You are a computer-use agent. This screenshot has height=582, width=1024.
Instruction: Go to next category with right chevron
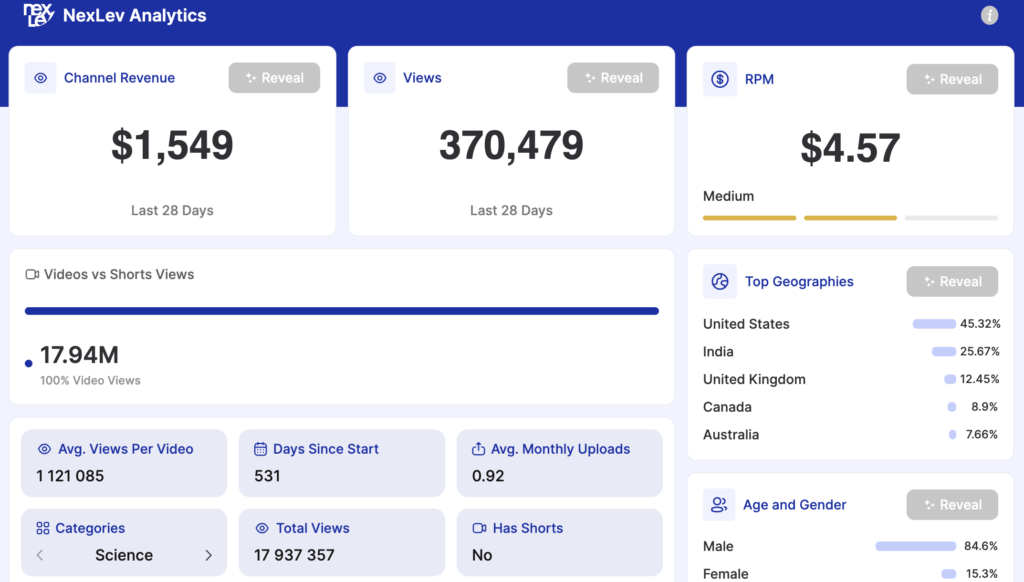coord(208,555)
